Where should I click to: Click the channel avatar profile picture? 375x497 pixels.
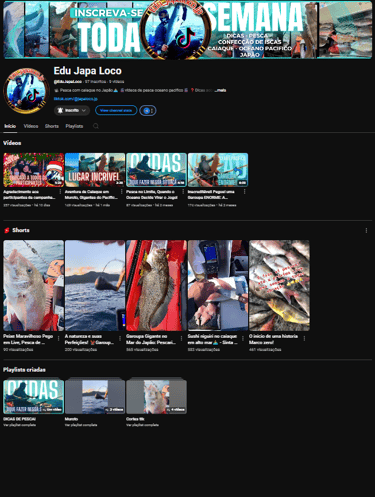pyautogui.click(x=26, y=91)
